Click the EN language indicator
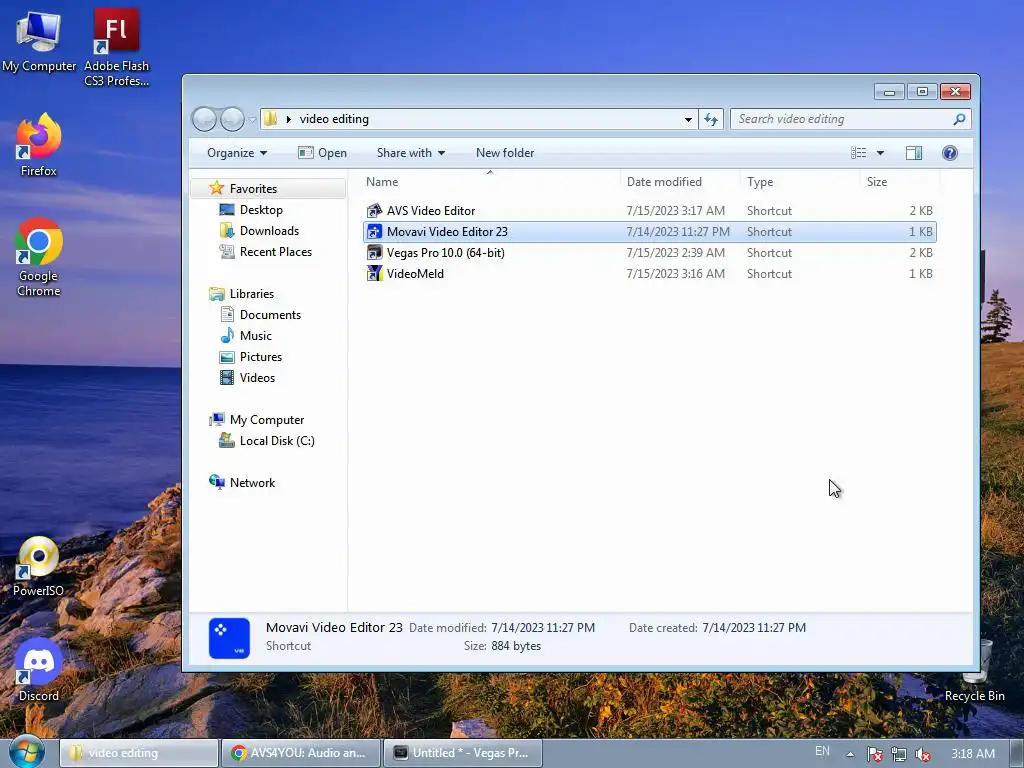The height and width of the screenshot is (768, 1024). tap(822, 751)
